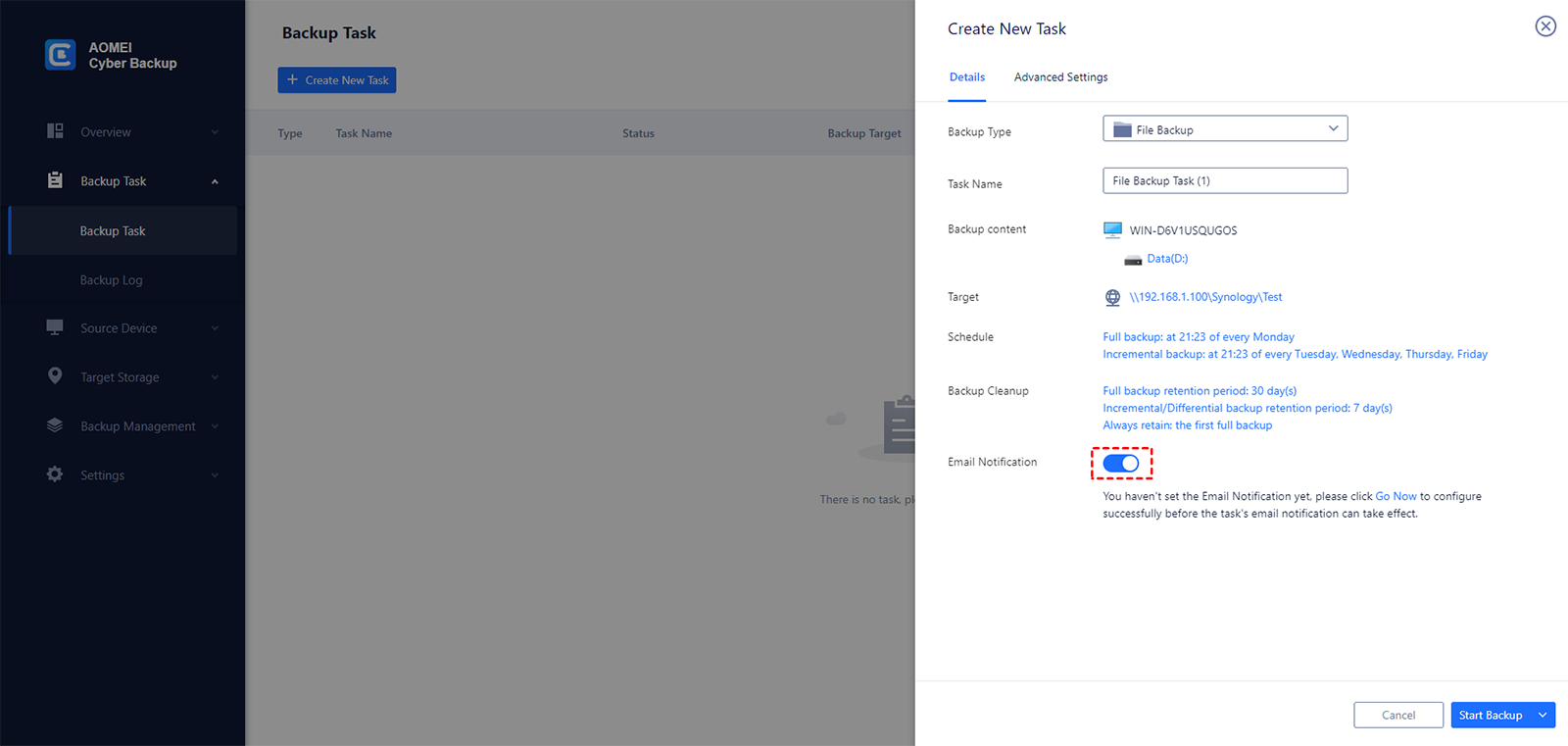Click the AOMEI Cyber Backup logo icon

click(x=60, y=55)
